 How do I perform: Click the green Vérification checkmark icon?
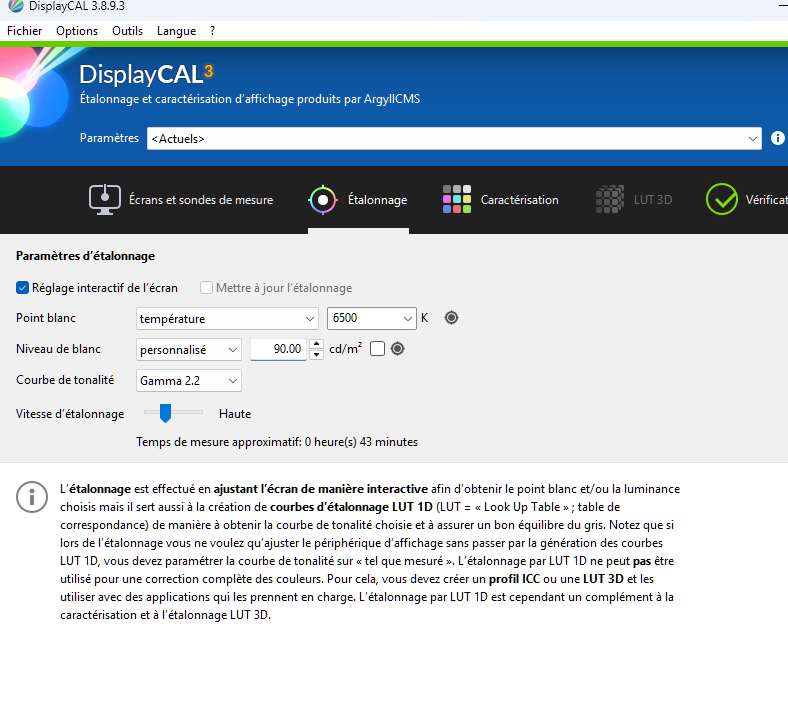point(722,200)
